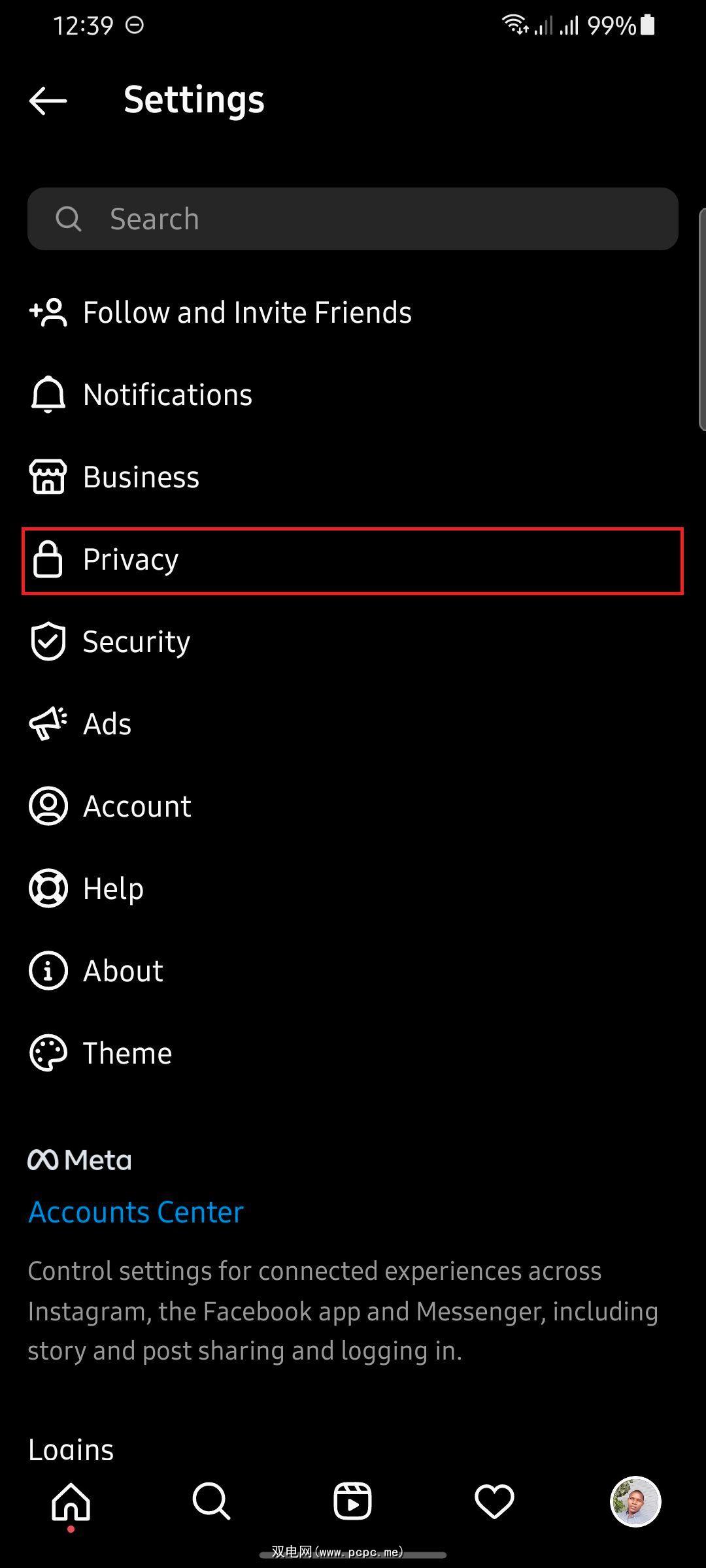
Task: Click the add-person Follow and Invite icon
Action: [48, 312]
